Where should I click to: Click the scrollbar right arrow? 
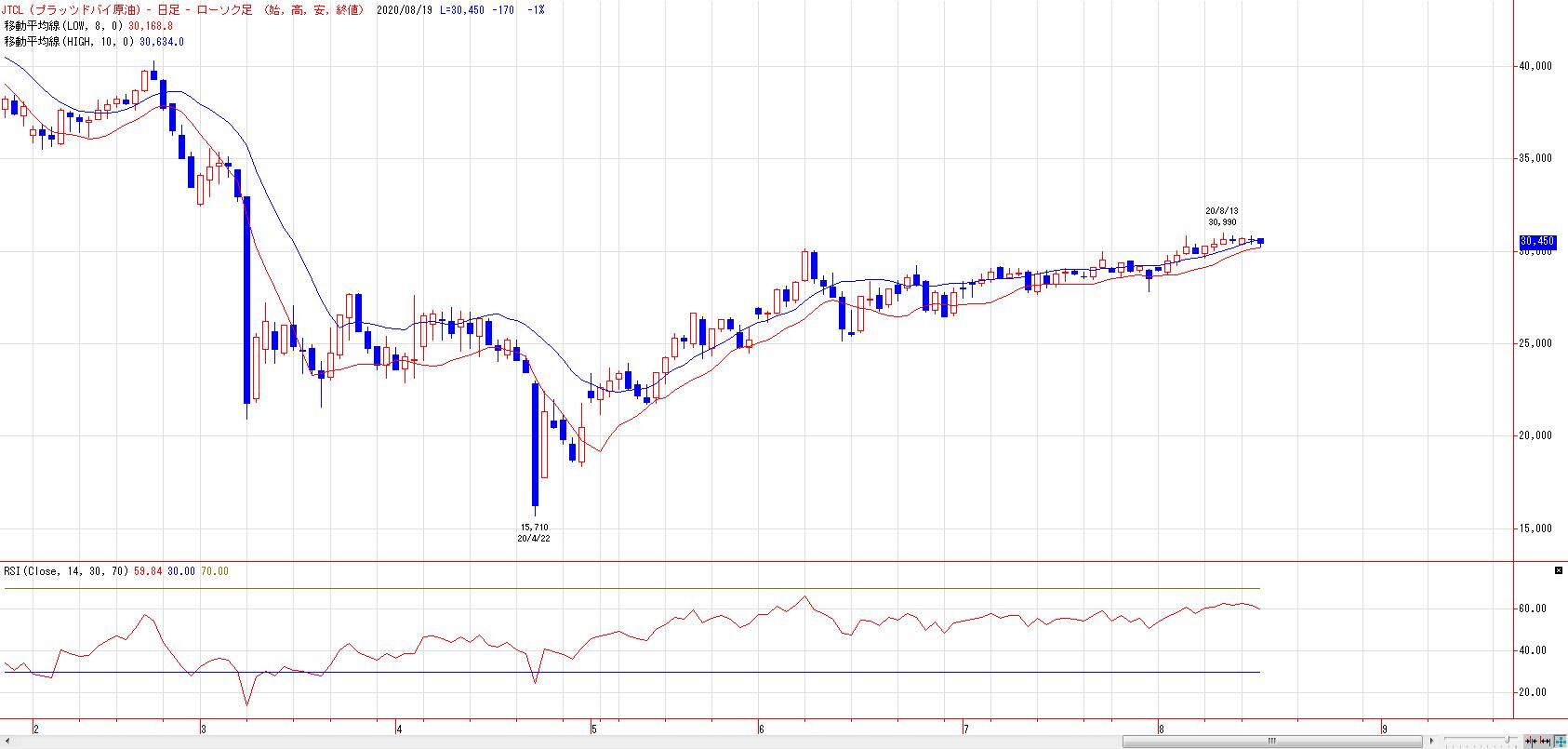(x=1430, y=742)
